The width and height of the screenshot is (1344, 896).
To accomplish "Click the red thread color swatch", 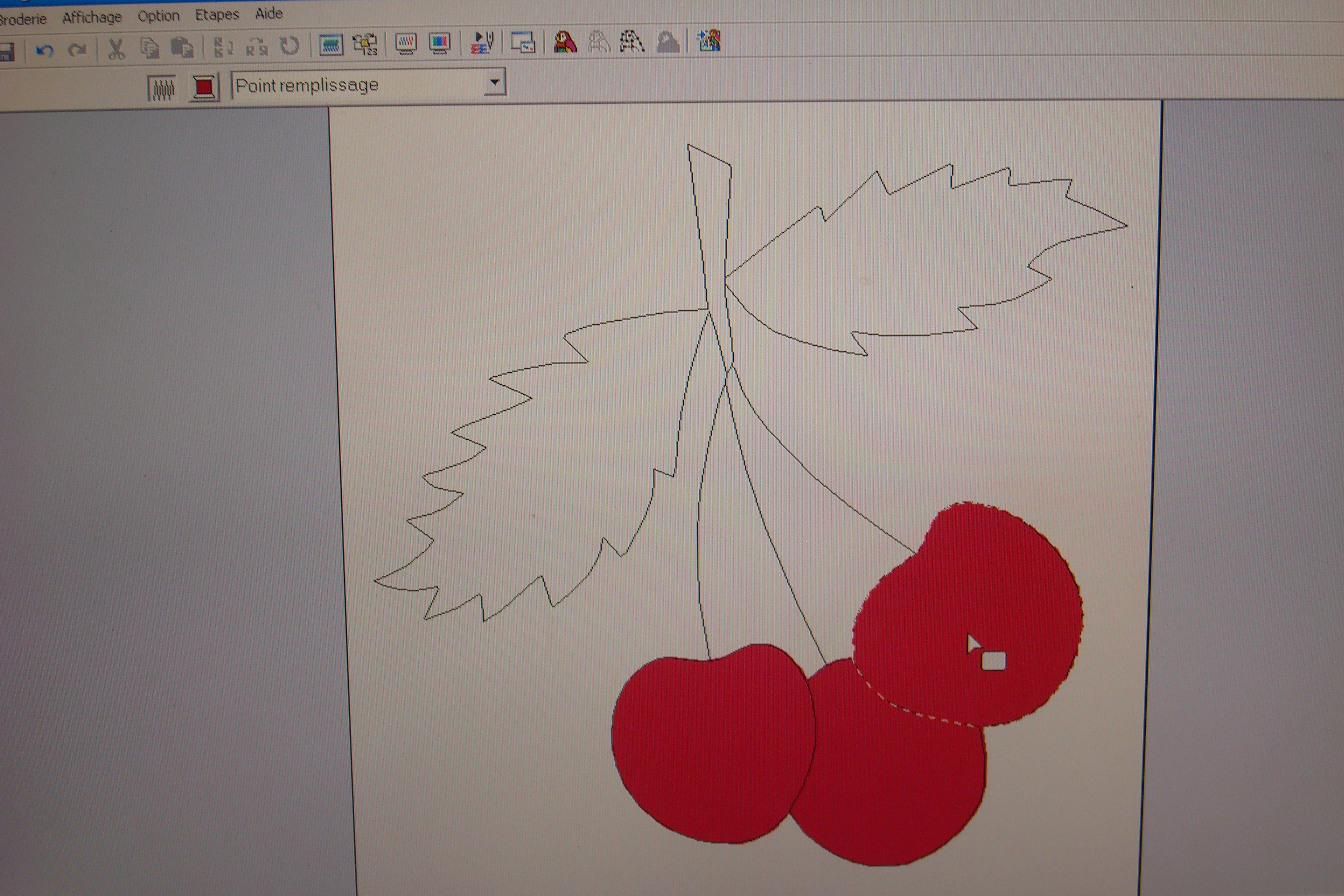I will 204,87.
